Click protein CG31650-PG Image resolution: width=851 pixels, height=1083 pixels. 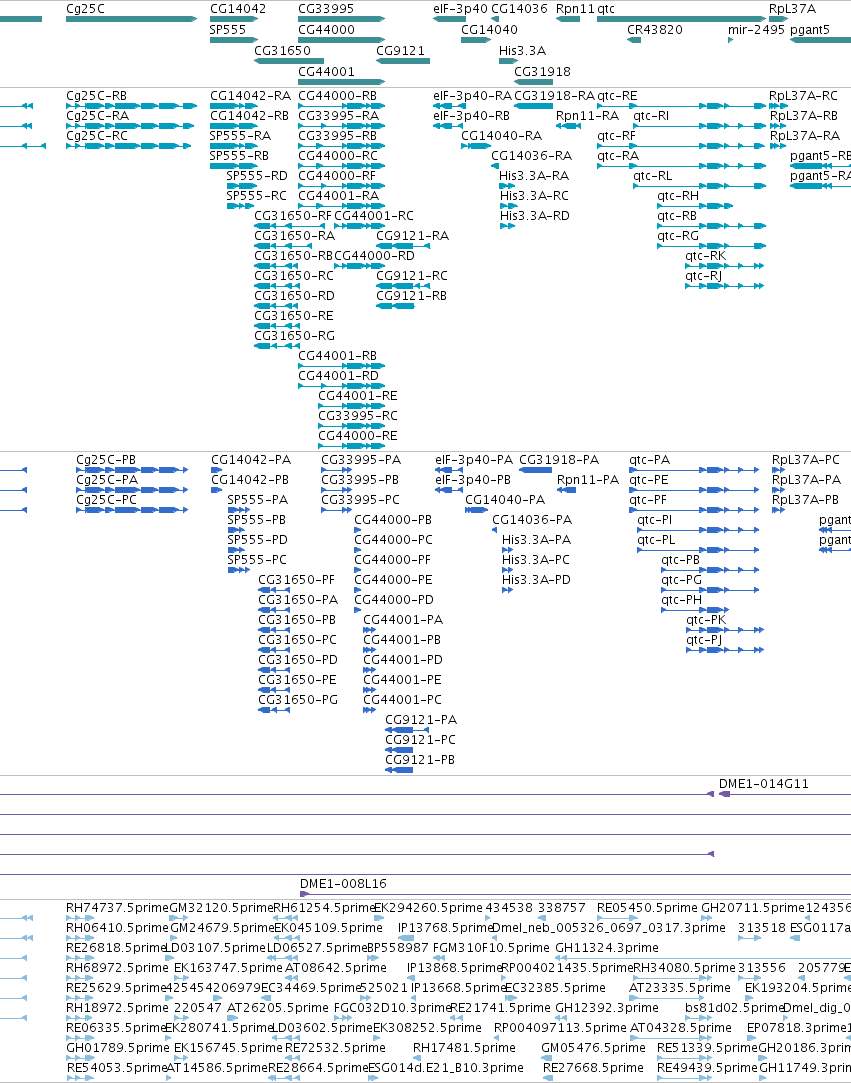coord(298,700)
